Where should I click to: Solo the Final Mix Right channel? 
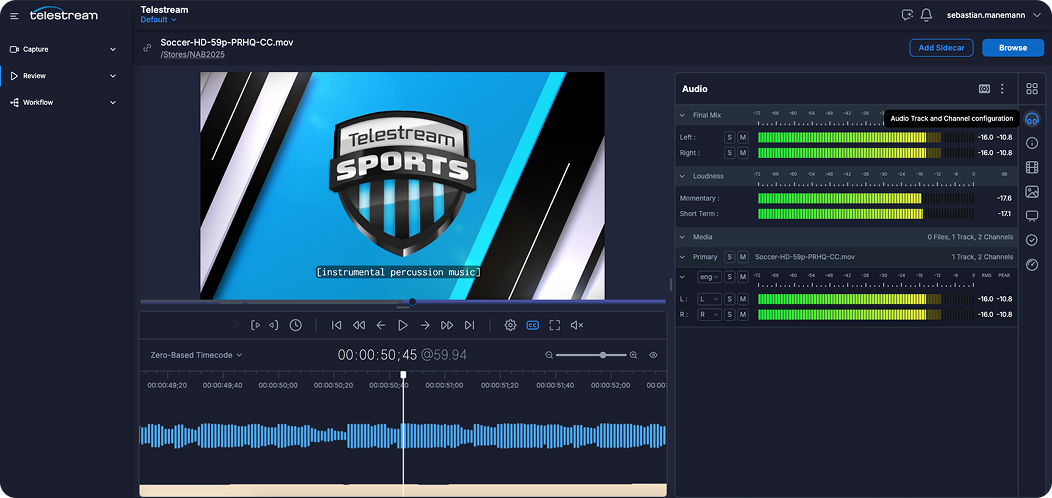(730, 153)
